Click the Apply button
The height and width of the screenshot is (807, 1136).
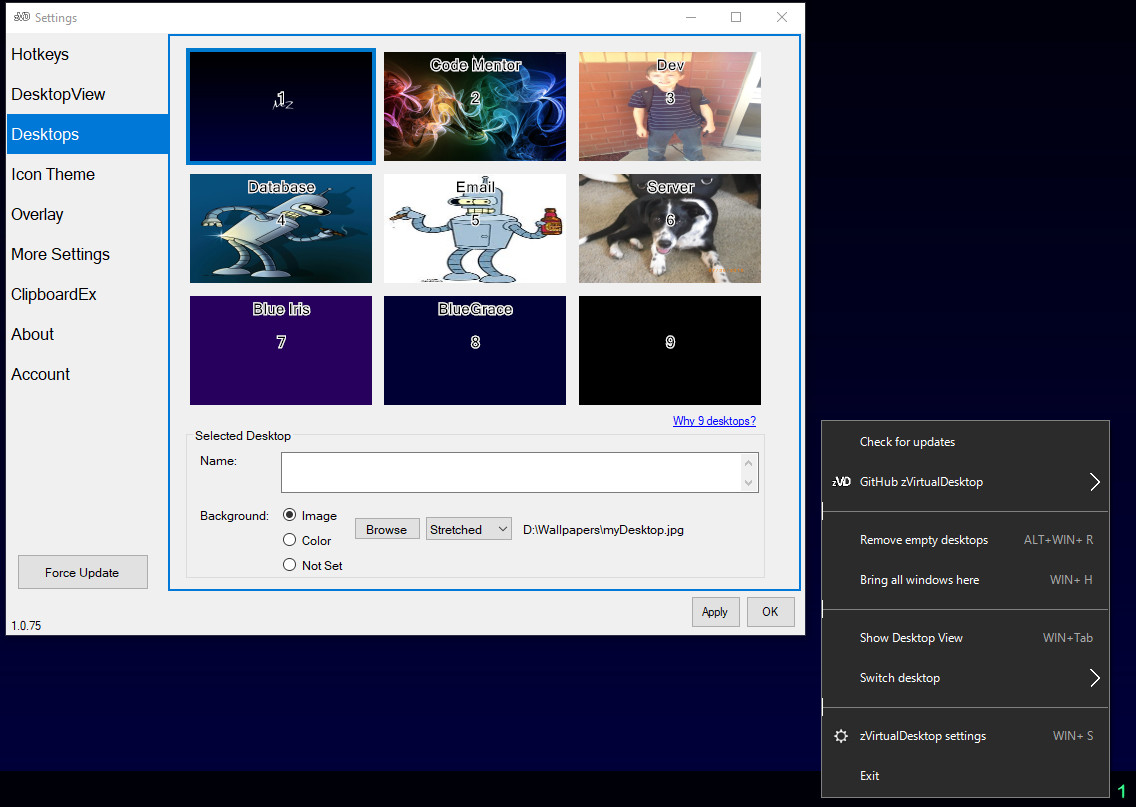pyautogui.click(x=715, y=612)
